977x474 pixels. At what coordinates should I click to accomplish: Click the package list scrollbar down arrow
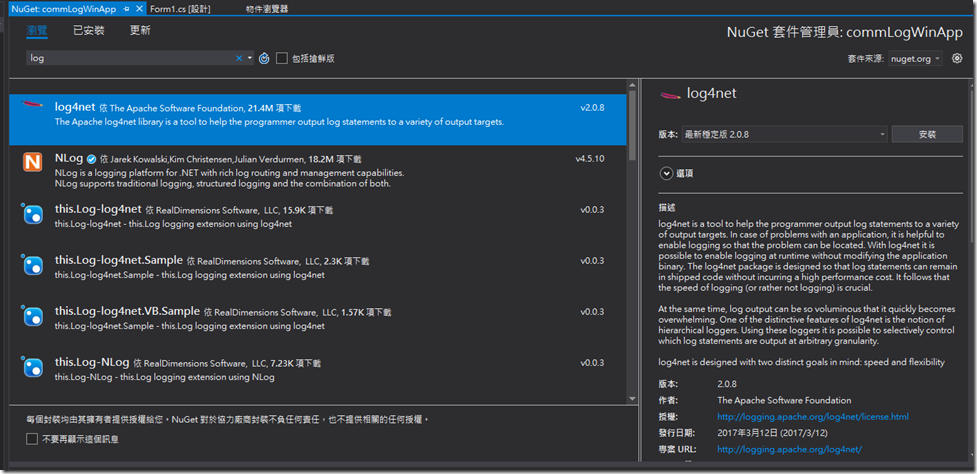point(632,399)
